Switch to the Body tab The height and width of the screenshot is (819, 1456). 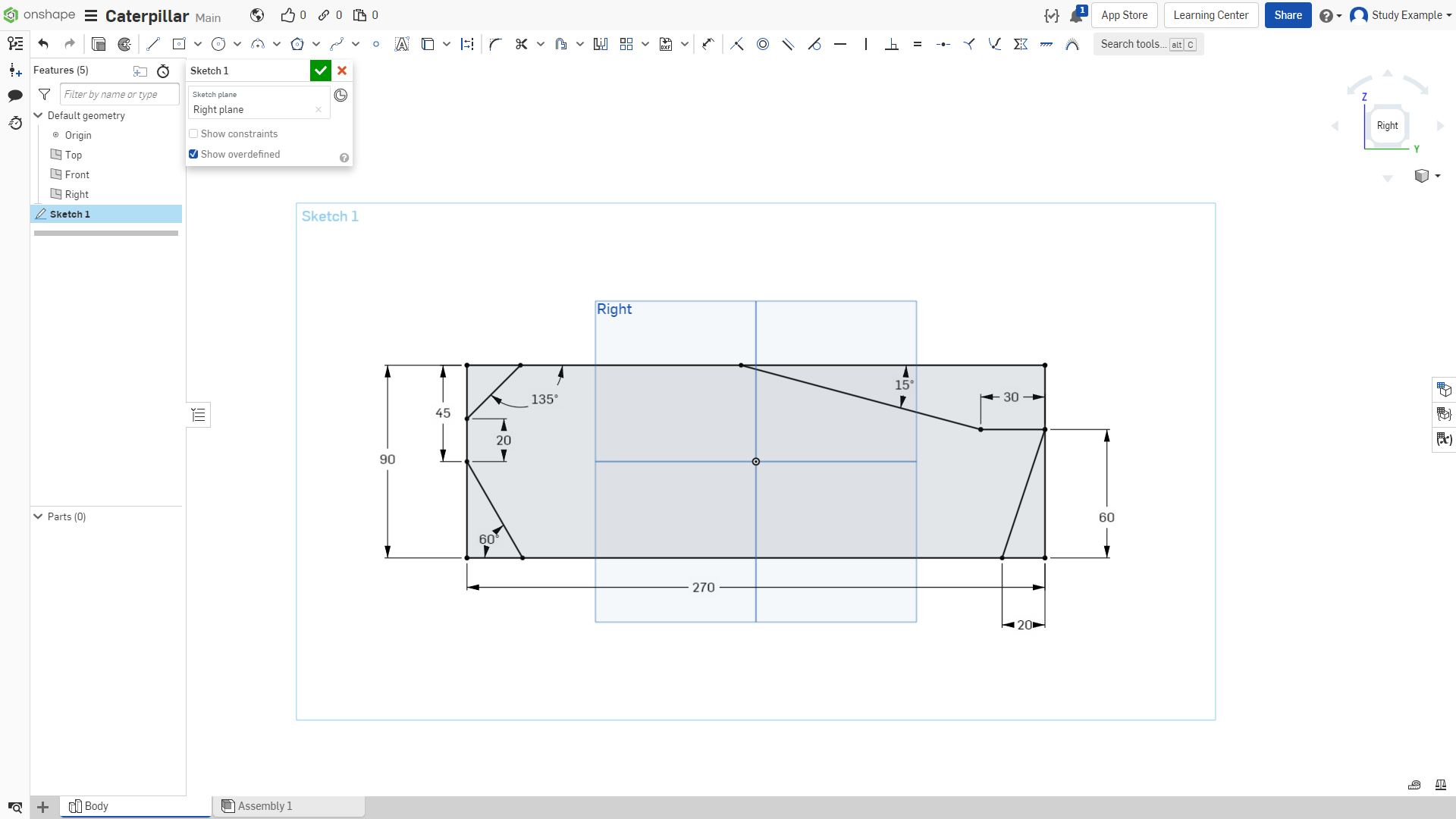coord(135,806)
